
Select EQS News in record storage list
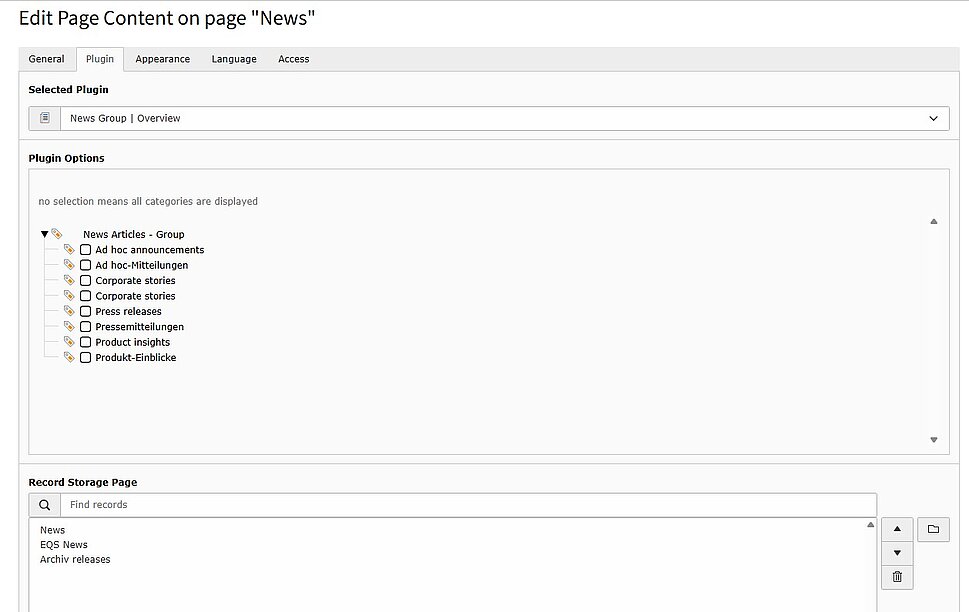pos(64,545)
